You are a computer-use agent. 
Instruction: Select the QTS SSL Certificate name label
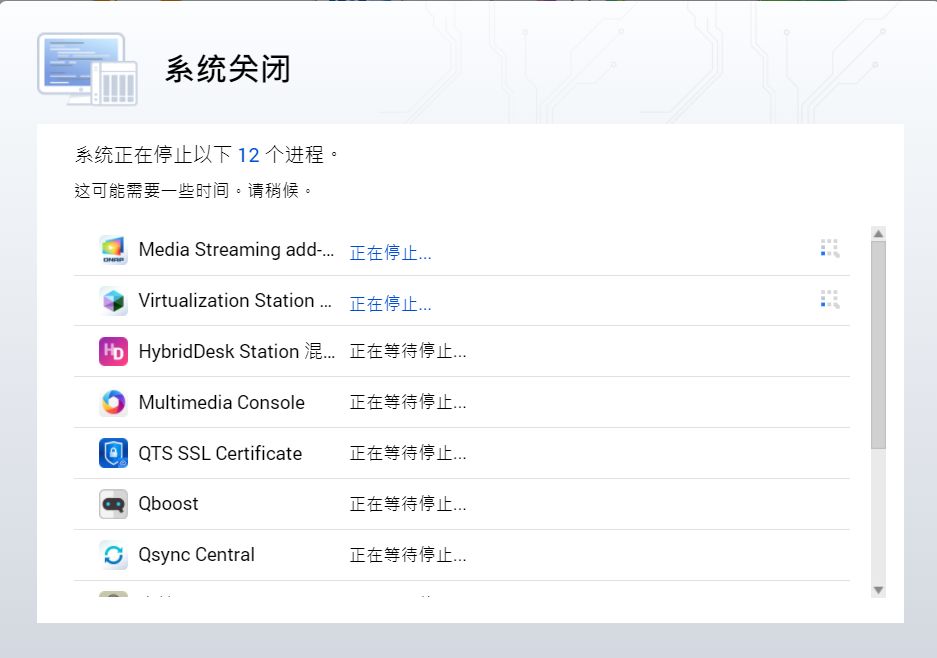point(220,453)
